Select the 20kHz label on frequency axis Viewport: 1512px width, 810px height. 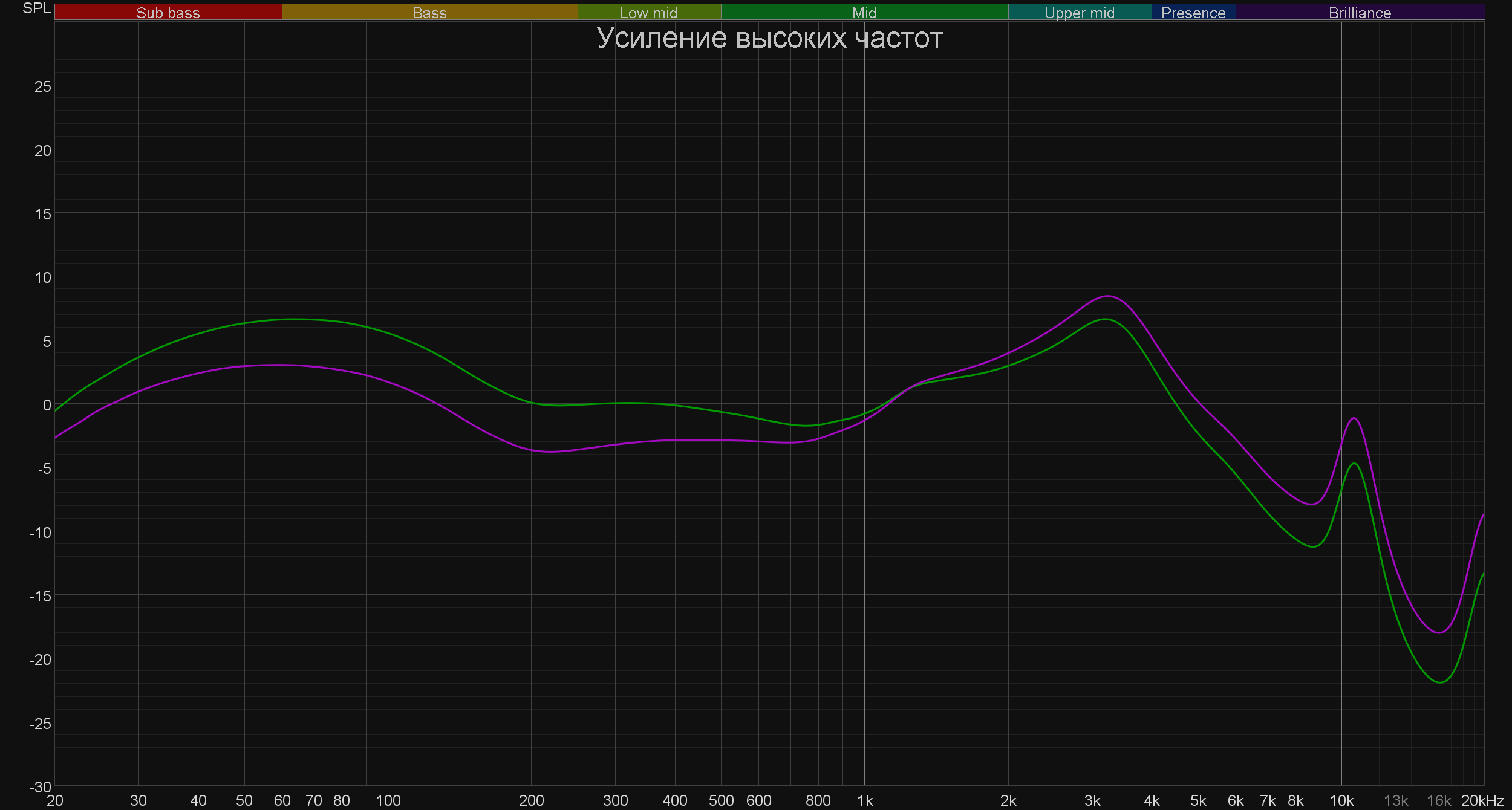[x=1482, y=800]
